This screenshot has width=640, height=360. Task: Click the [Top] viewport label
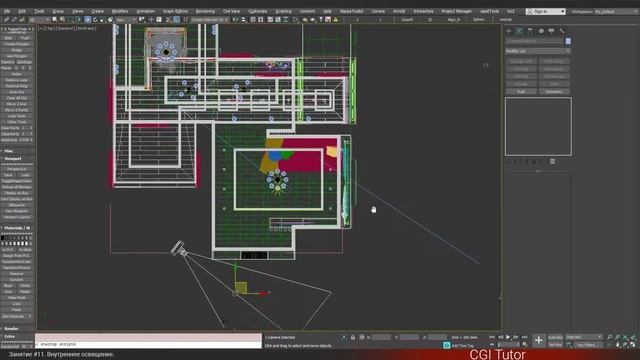click(x=49, y=29)
